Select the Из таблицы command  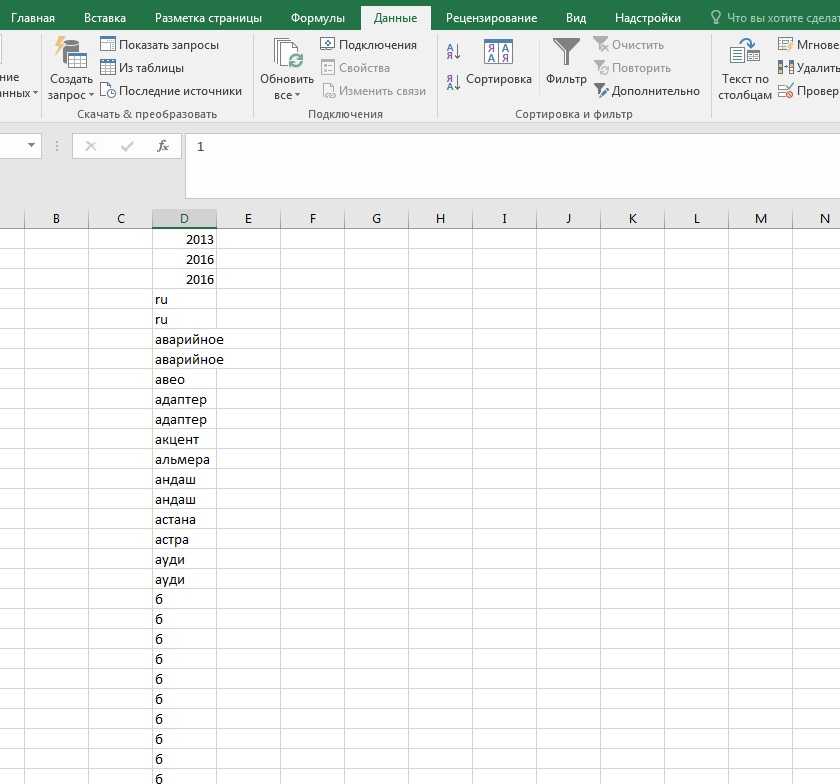150,68
